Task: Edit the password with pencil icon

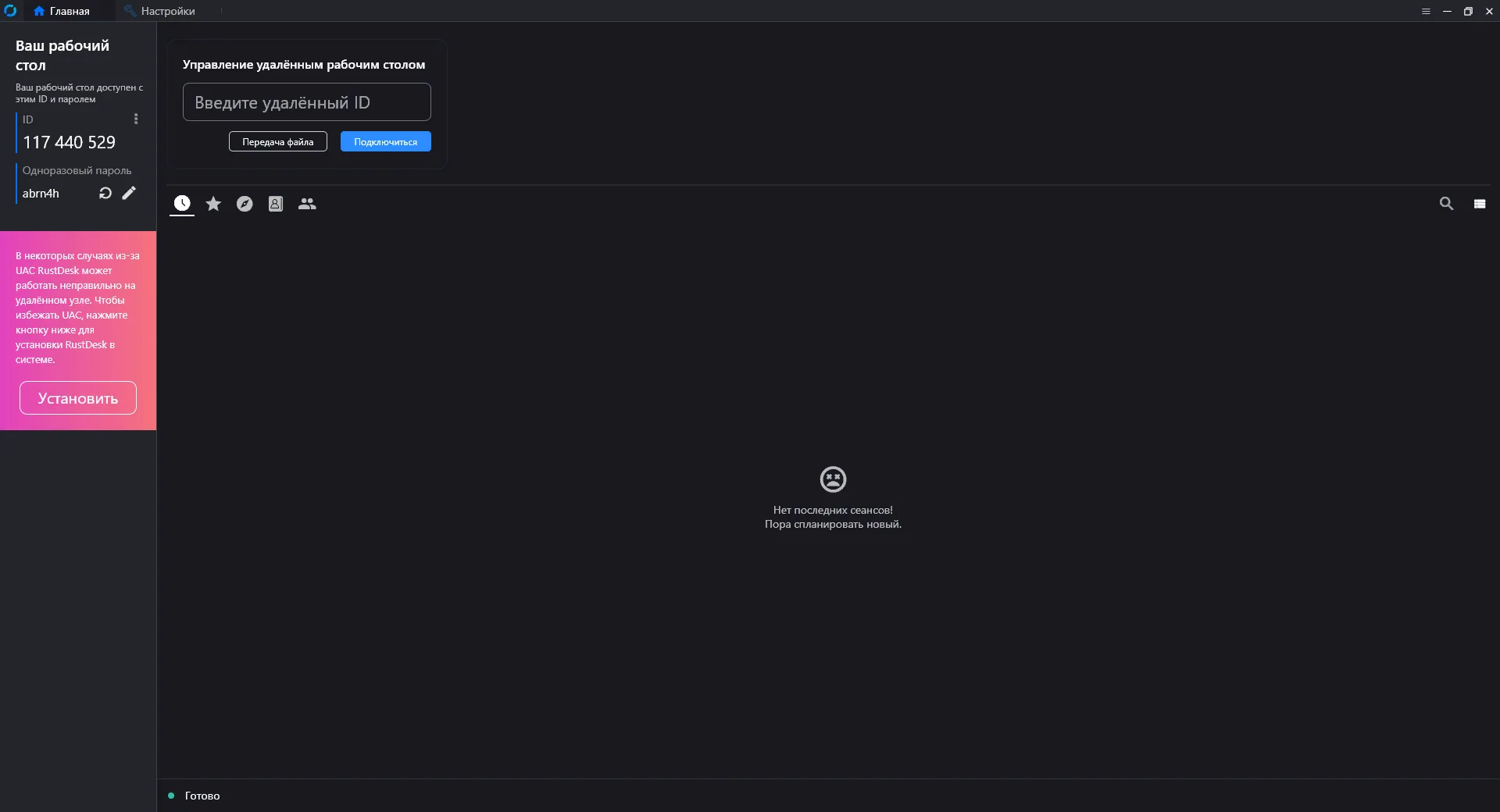Action: 129,193
